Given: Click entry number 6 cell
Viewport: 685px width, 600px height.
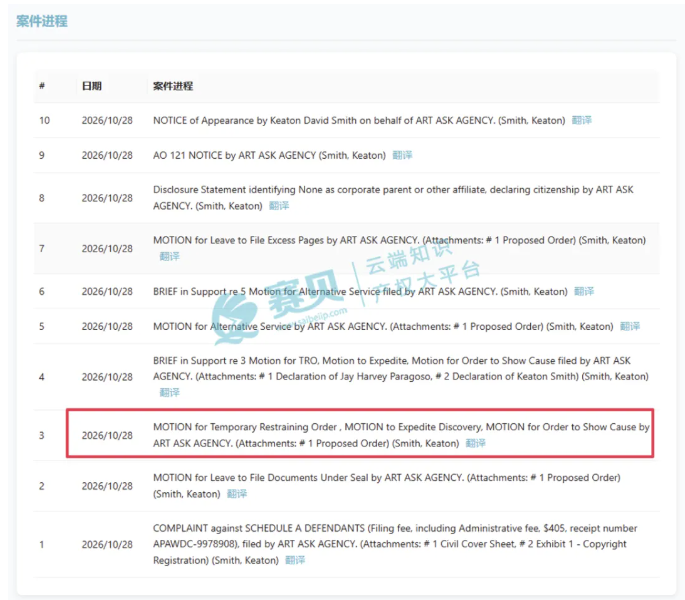Looking at the screenshot, I should point(42,291).
